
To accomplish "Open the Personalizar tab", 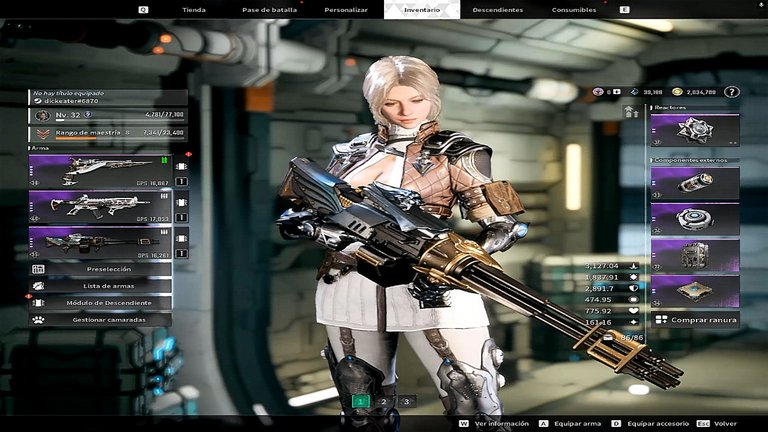I will (x=346, y=10).
